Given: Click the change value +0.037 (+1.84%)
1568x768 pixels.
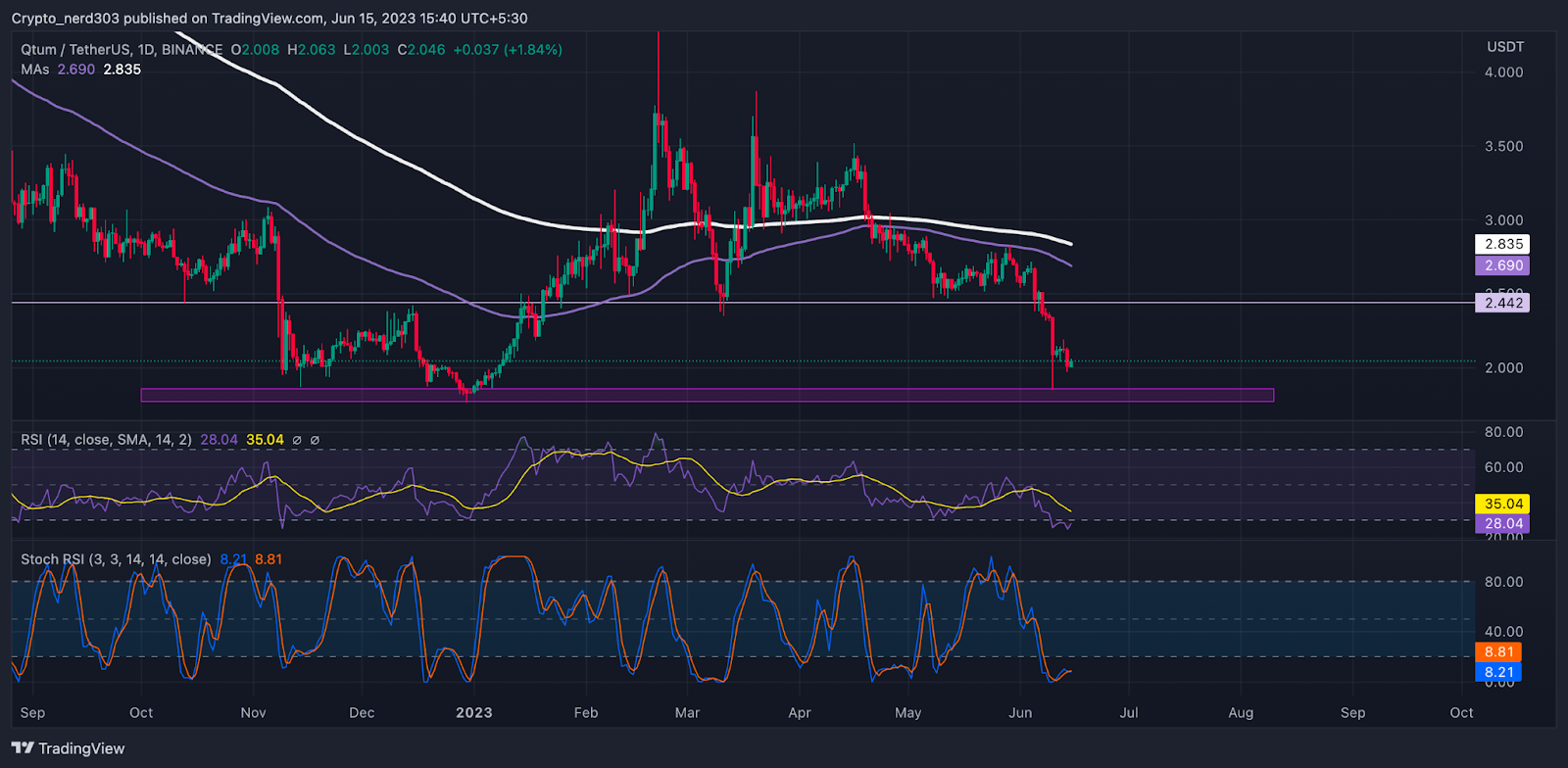Looking at the screenshot, I should 508,49.
